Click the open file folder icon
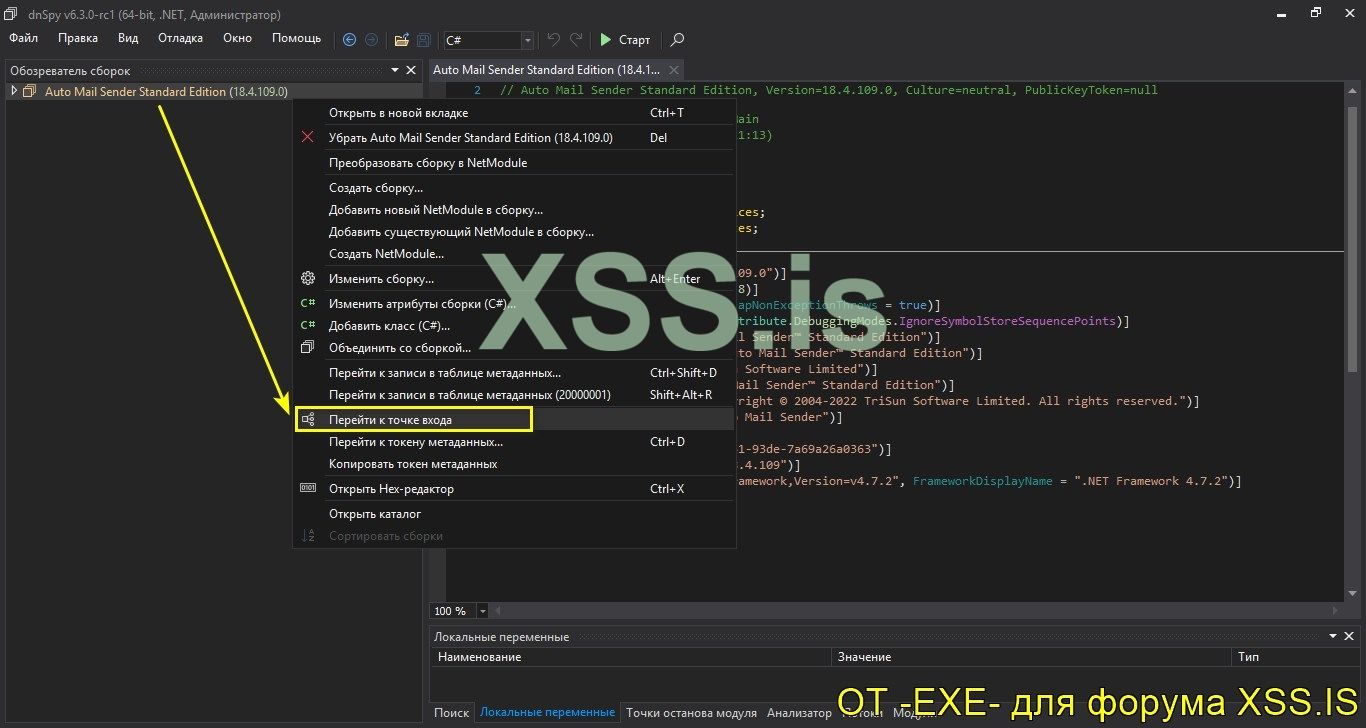The image size is (1366, 728). tap(401, 40)
